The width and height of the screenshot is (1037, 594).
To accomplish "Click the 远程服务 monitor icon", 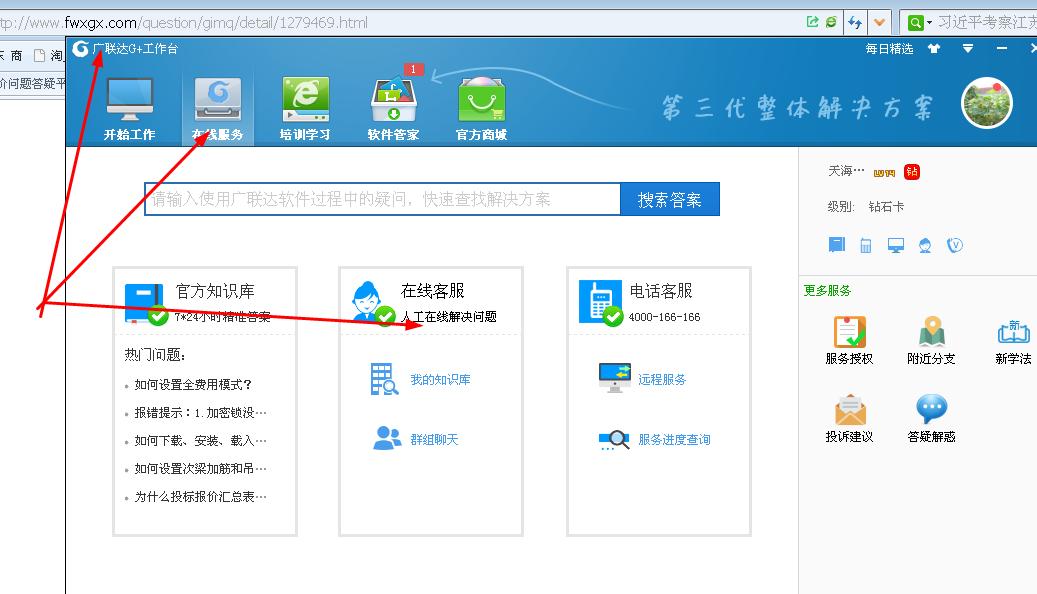I will 614,378.
